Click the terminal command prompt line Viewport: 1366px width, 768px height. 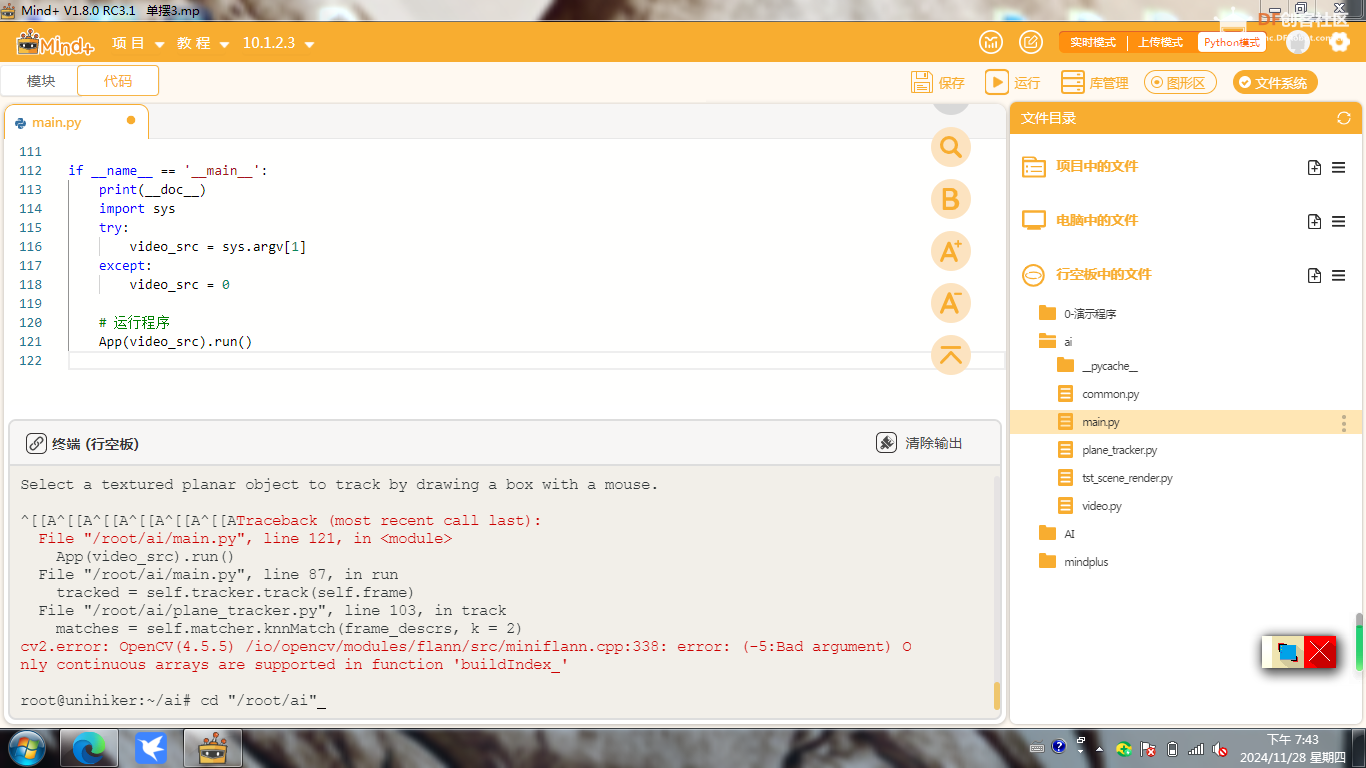coord(173,700)
